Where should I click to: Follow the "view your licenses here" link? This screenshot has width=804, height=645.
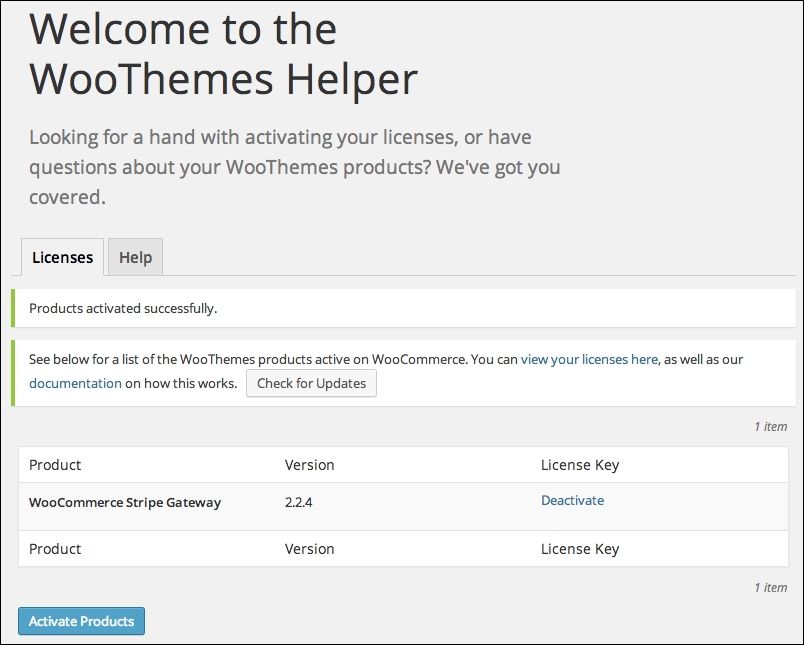[x=589, y=359]
